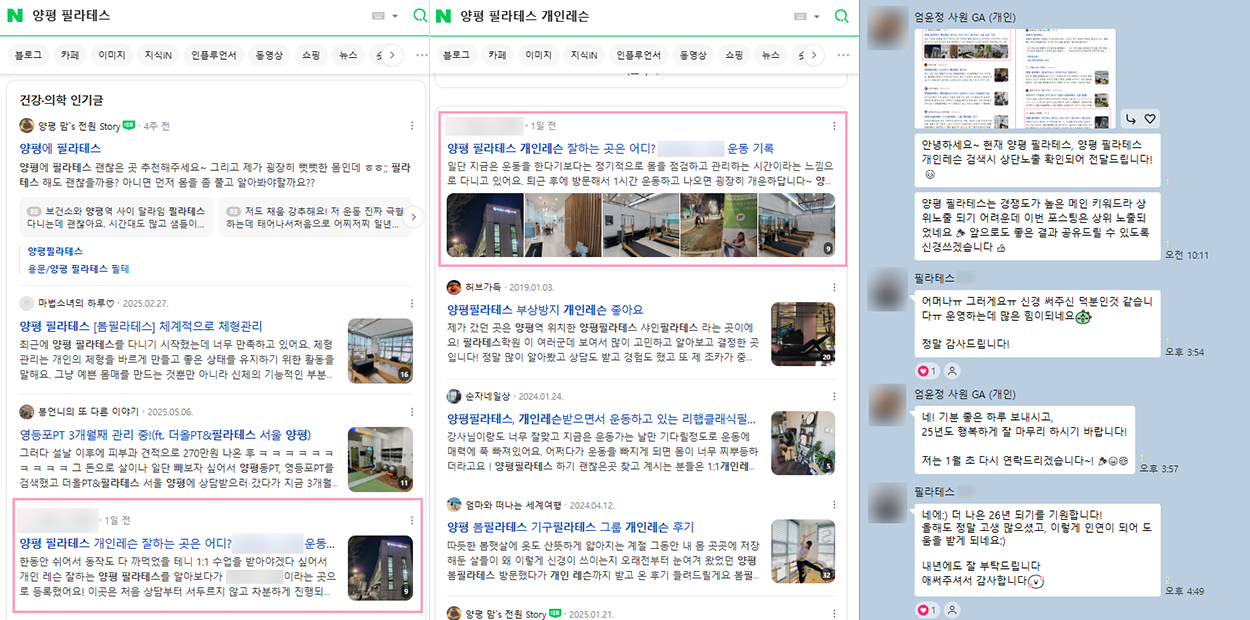Screen dimensions: 1250x620
Task: Open the 5-photo thumbnail of 손자네일상 post
Action: [x=803, y=443]
